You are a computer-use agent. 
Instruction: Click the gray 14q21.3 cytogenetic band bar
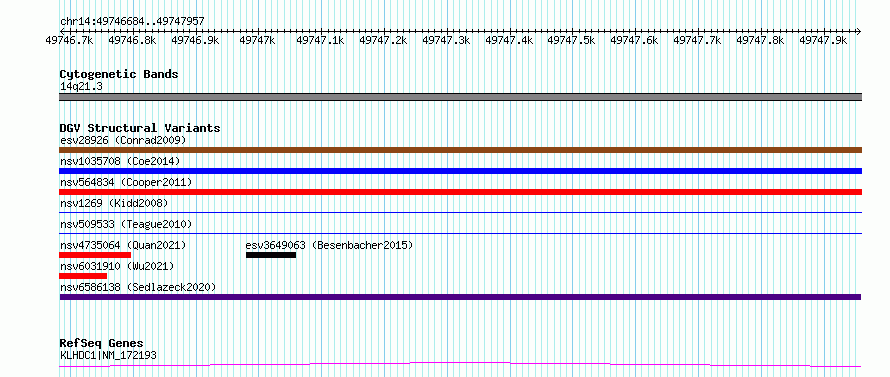point(460,97)
